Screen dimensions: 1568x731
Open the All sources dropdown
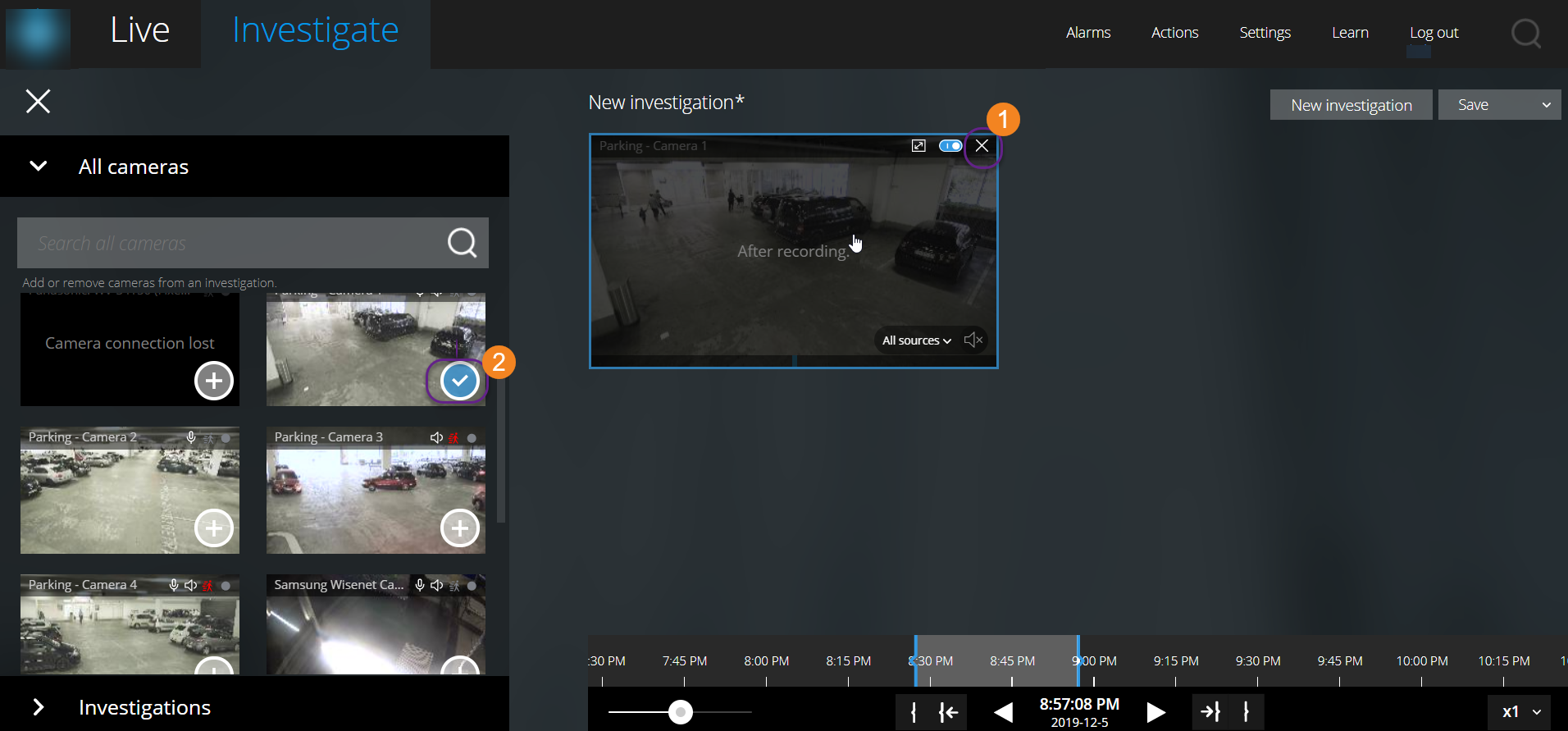click(x=916, y=340)
